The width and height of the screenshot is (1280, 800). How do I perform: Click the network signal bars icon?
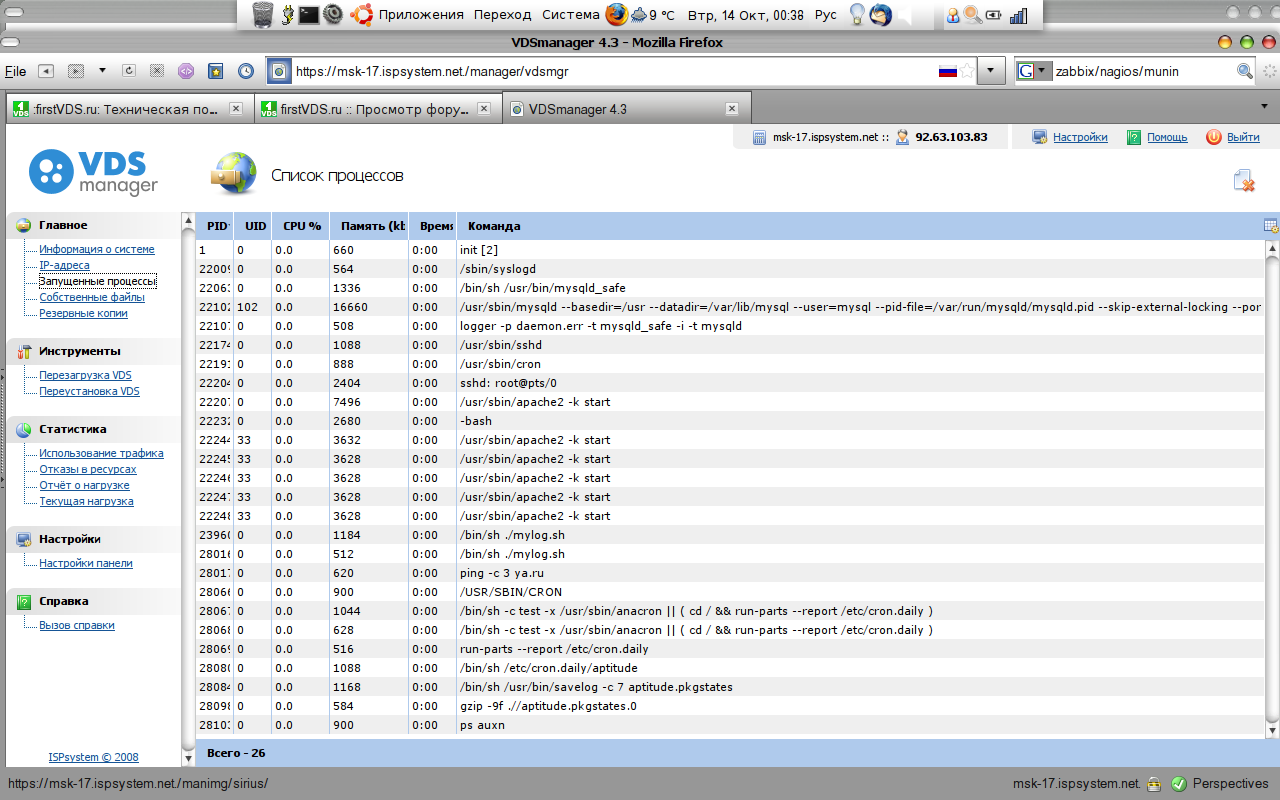pos(1019,15)
